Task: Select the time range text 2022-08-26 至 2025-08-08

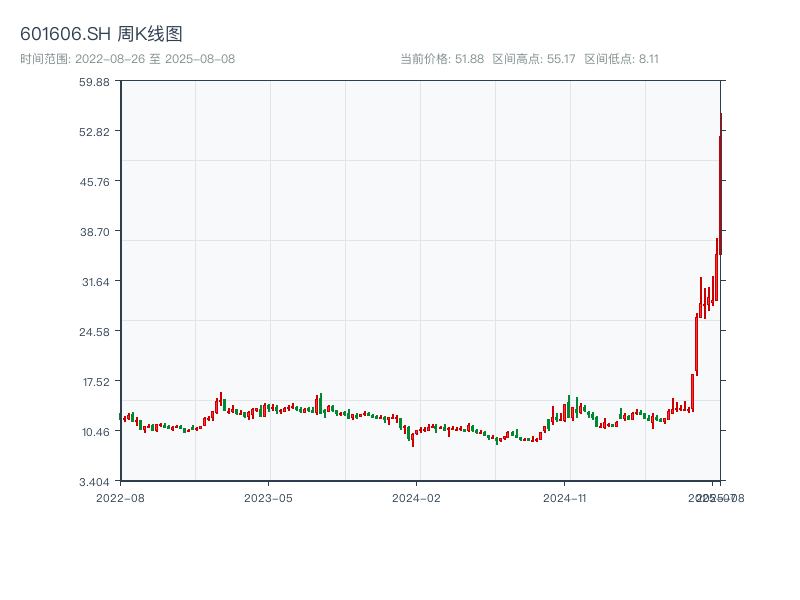Action: (x=155, y=59)
